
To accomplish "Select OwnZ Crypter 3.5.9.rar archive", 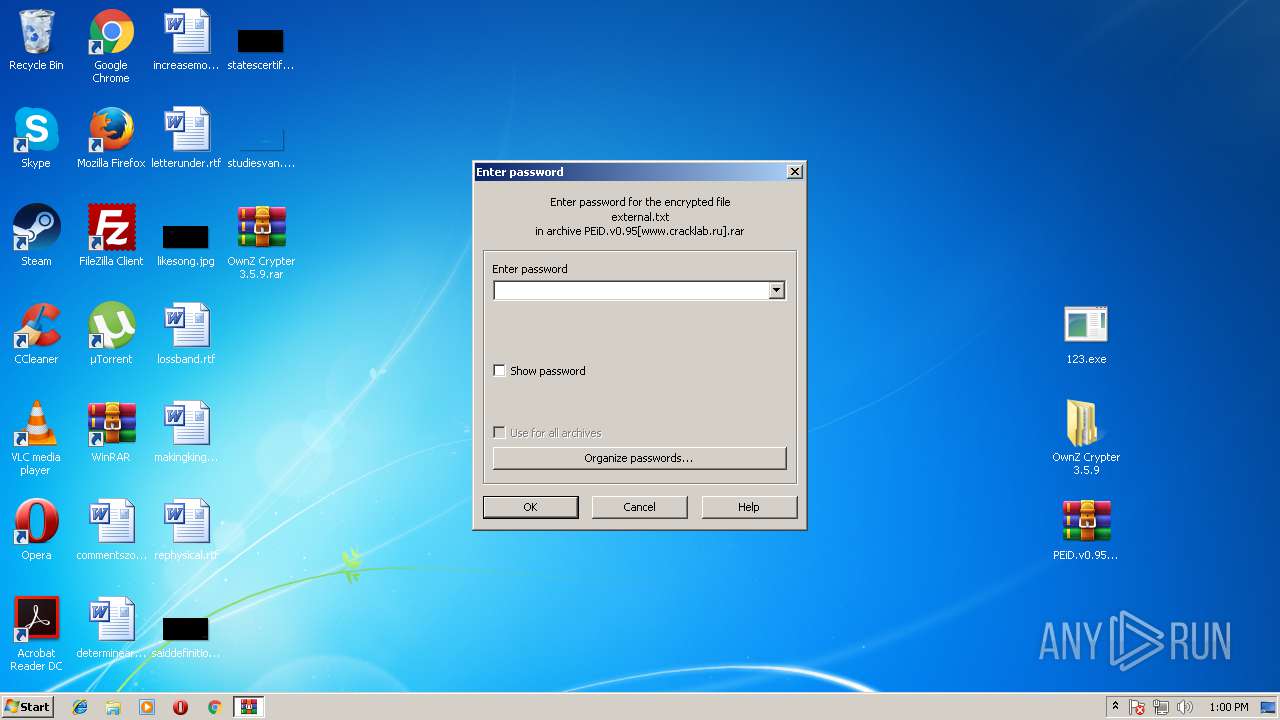I will point(261,243).
